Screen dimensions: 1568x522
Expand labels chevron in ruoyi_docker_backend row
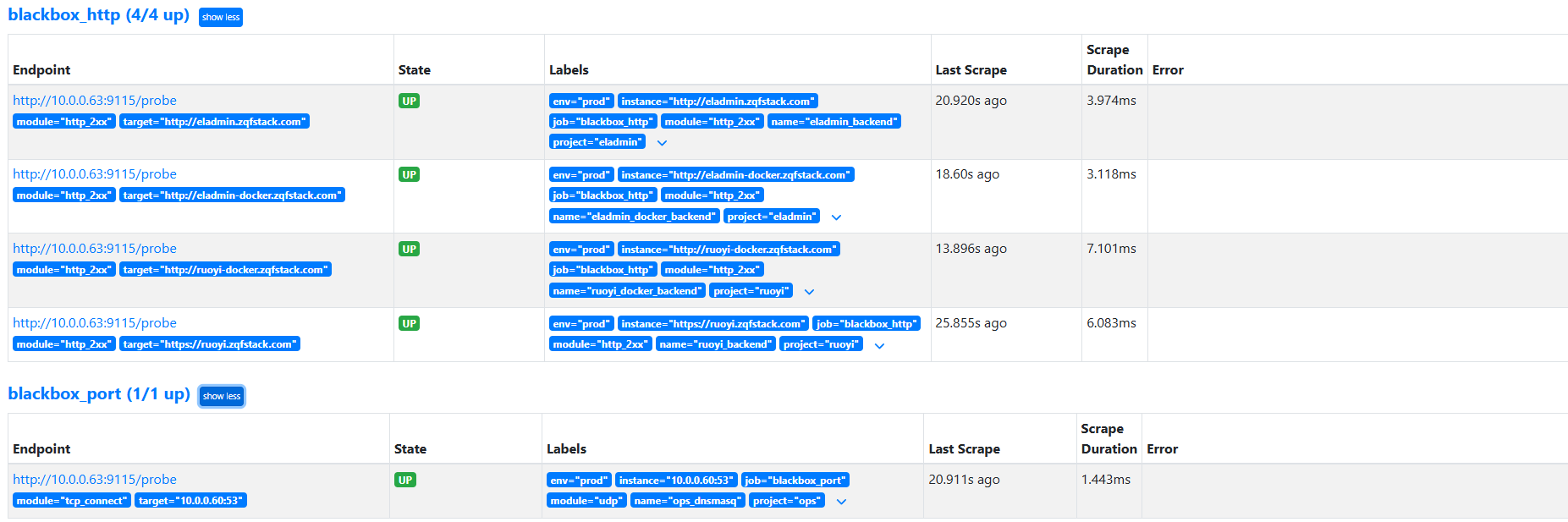click(x=809, y=292)
